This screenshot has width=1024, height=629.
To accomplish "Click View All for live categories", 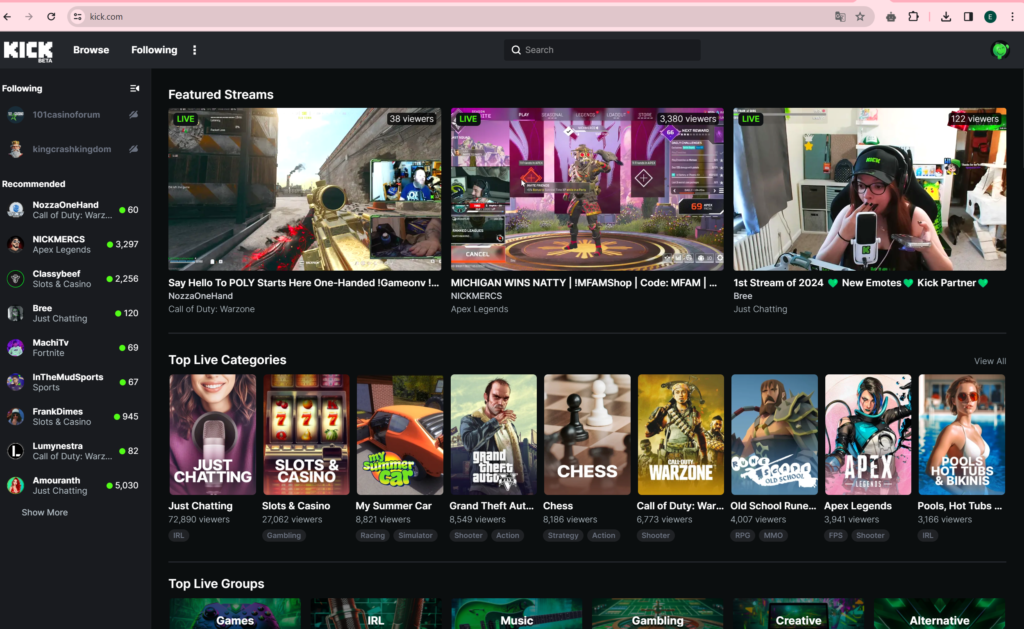I will 990,361.
